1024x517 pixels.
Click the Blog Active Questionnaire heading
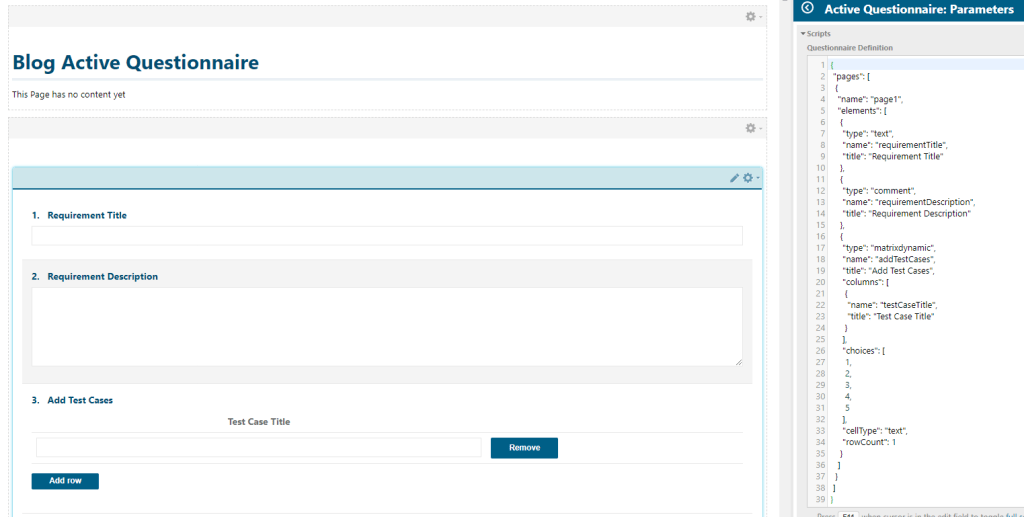135,62
